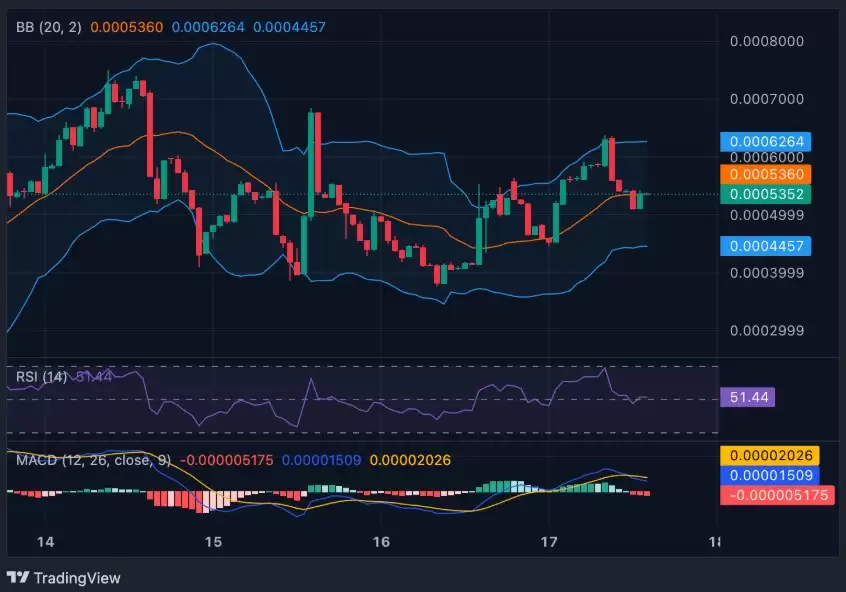846x592 pixels.
Task: Click the blue 0.00001509 MACD axis tag
Action: [768, 475]
